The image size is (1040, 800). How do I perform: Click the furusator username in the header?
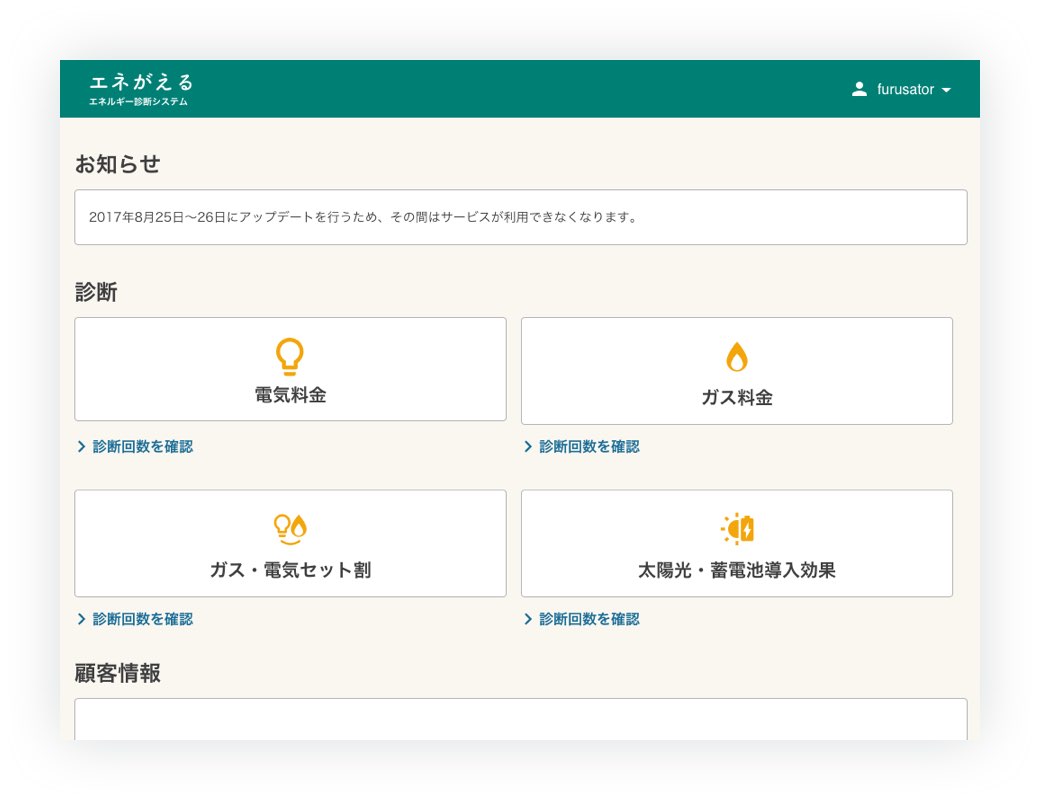coord(905,89)
